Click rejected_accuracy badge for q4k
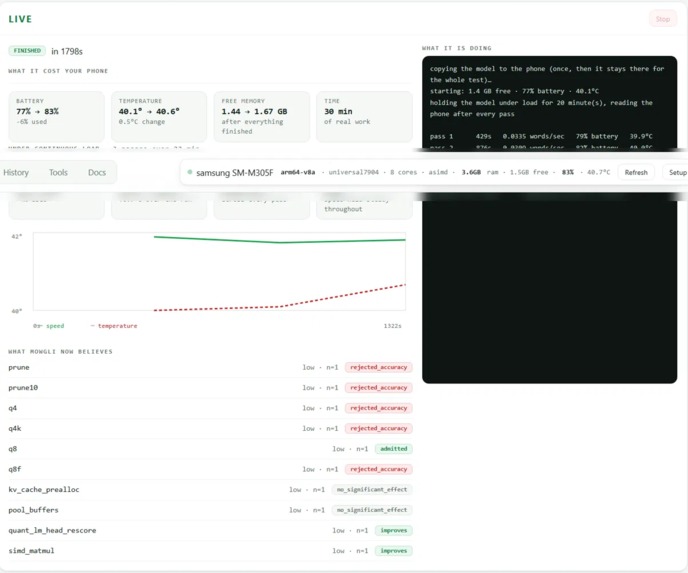This screenshot has width=688, height=573. pyautogui.click(x=378, y=428)
